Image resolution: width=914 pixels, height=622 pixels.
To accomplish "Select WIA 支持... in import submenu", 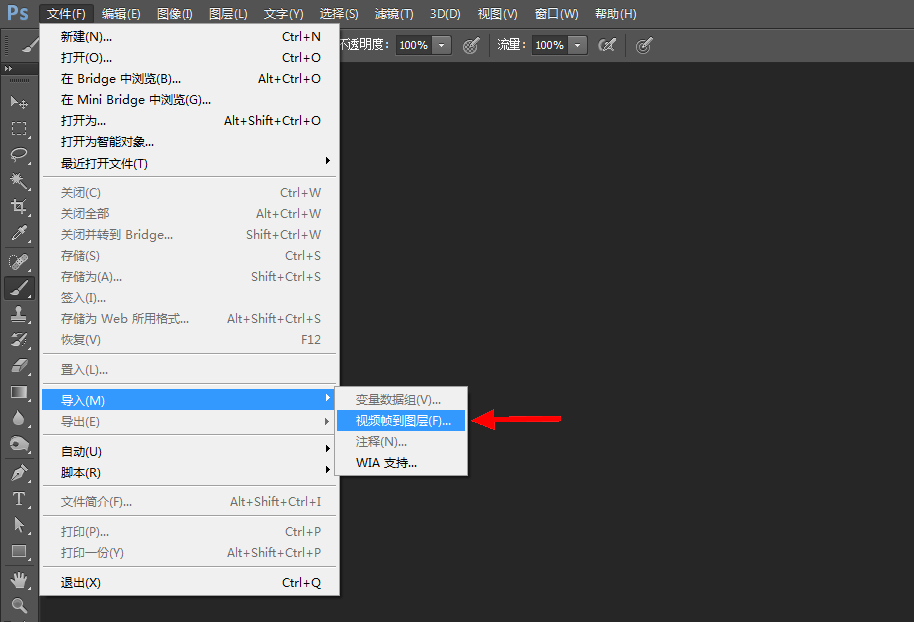I will pyautogui.click(x=386, y=463).
